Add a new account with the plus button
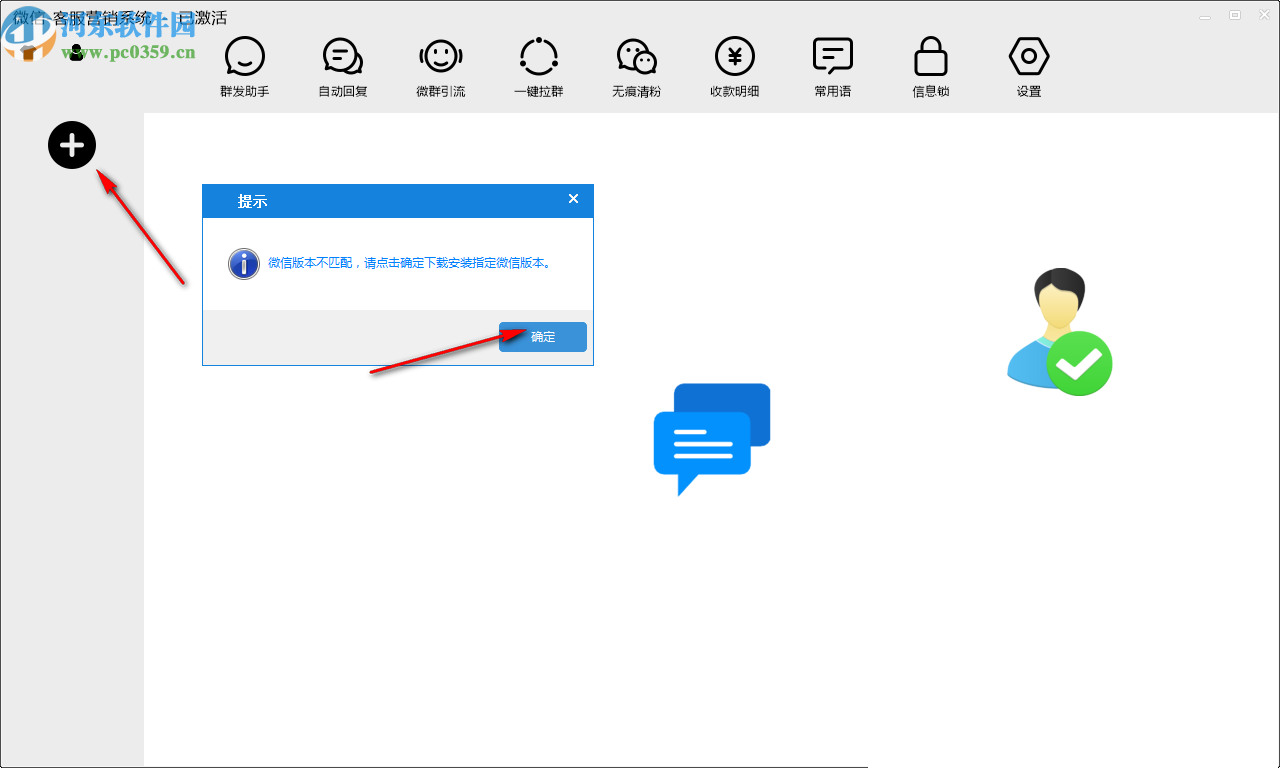The image size is (1280, 768). 72,146
